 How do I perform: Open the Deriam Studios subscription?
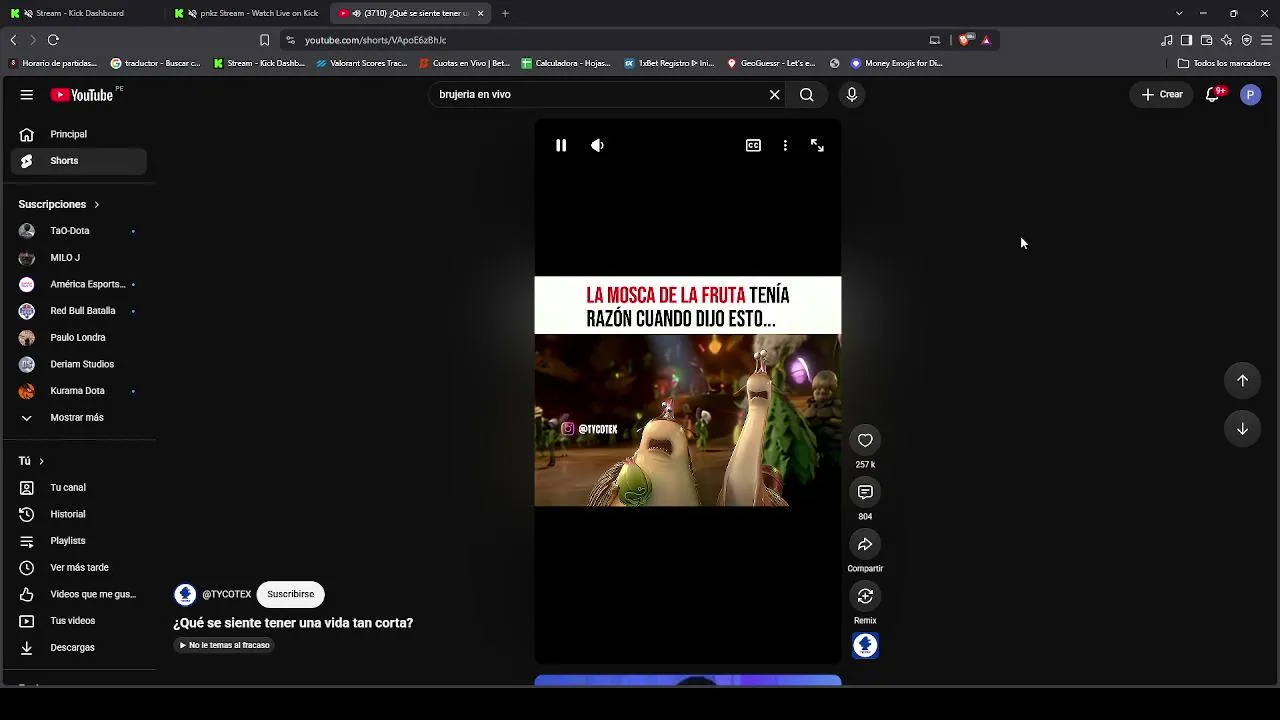pos(79,364)
